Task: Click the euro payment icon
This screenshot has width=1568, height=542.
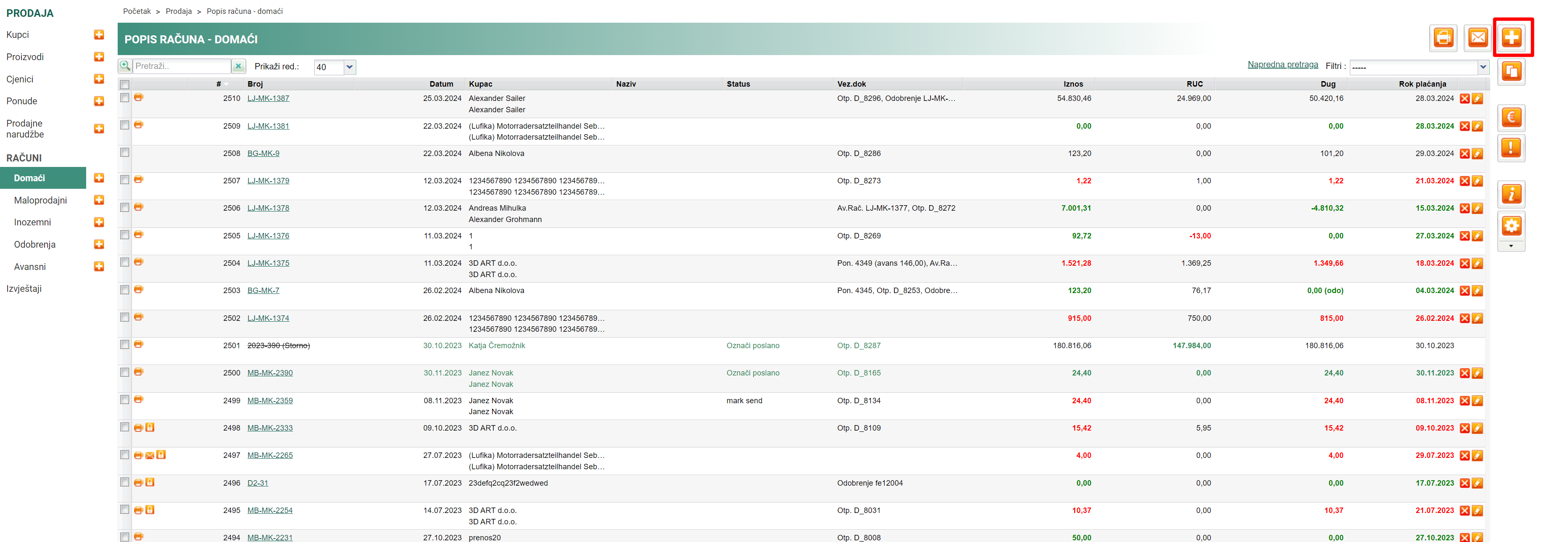Action: point(1511,117)
